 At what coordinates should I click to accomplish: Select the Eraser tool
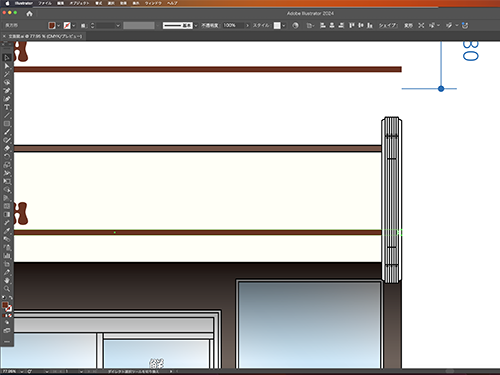tap(7, 148)
